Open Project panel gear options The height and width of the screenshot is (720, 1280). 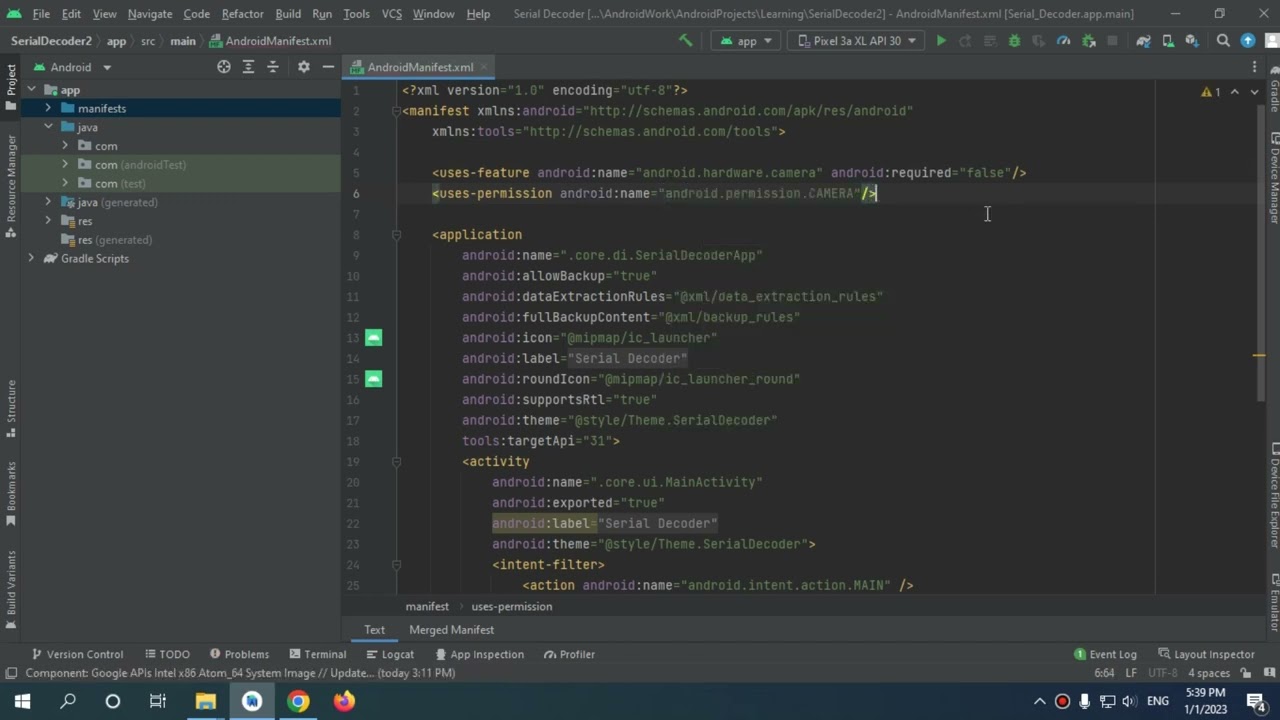pos(303,67)
